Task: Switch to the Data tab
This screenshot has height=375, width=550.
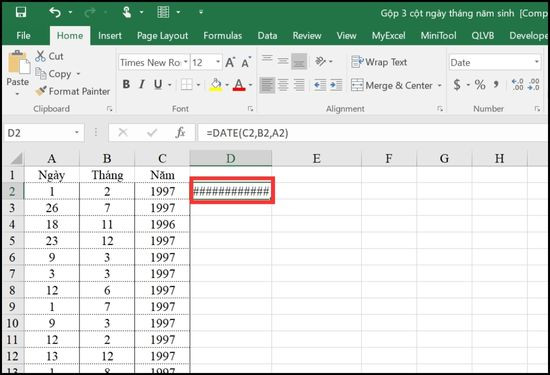Action: pyautogui.click(x=267, y=36)
